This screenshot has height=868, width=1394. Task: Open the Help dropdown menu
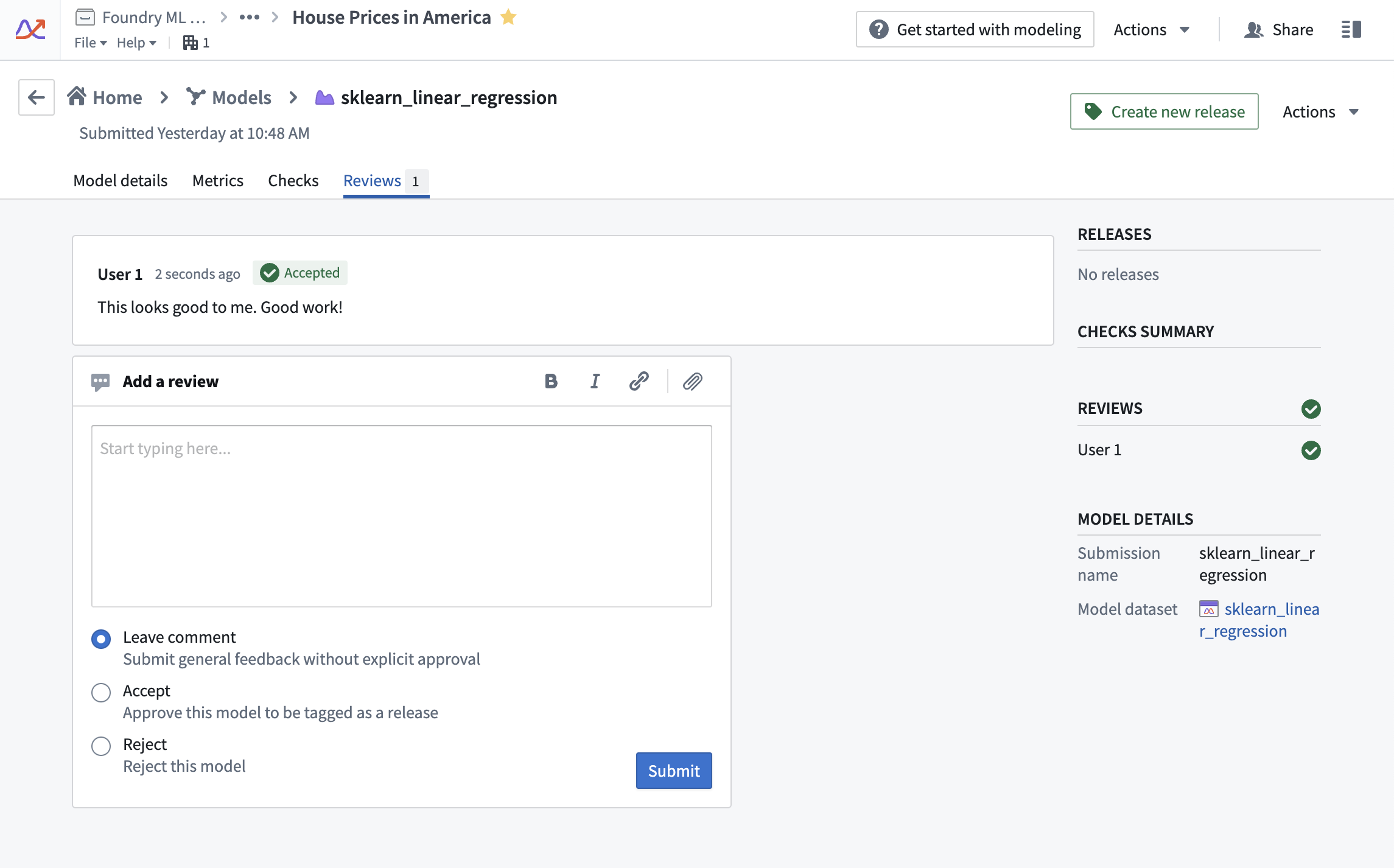[136, 43]
